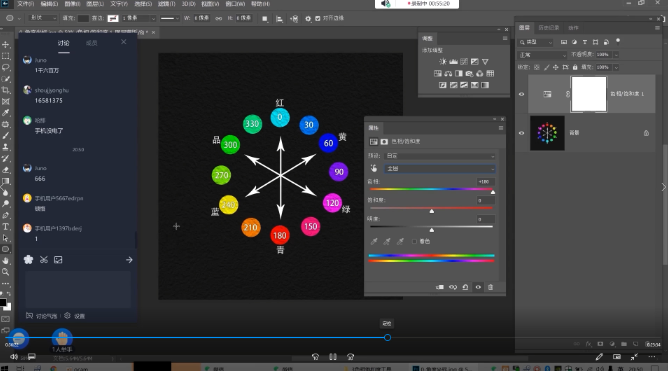This screenshot has height=371, width=668.
Task: Select the Rectangular Marquee tool
Action: 6,56
